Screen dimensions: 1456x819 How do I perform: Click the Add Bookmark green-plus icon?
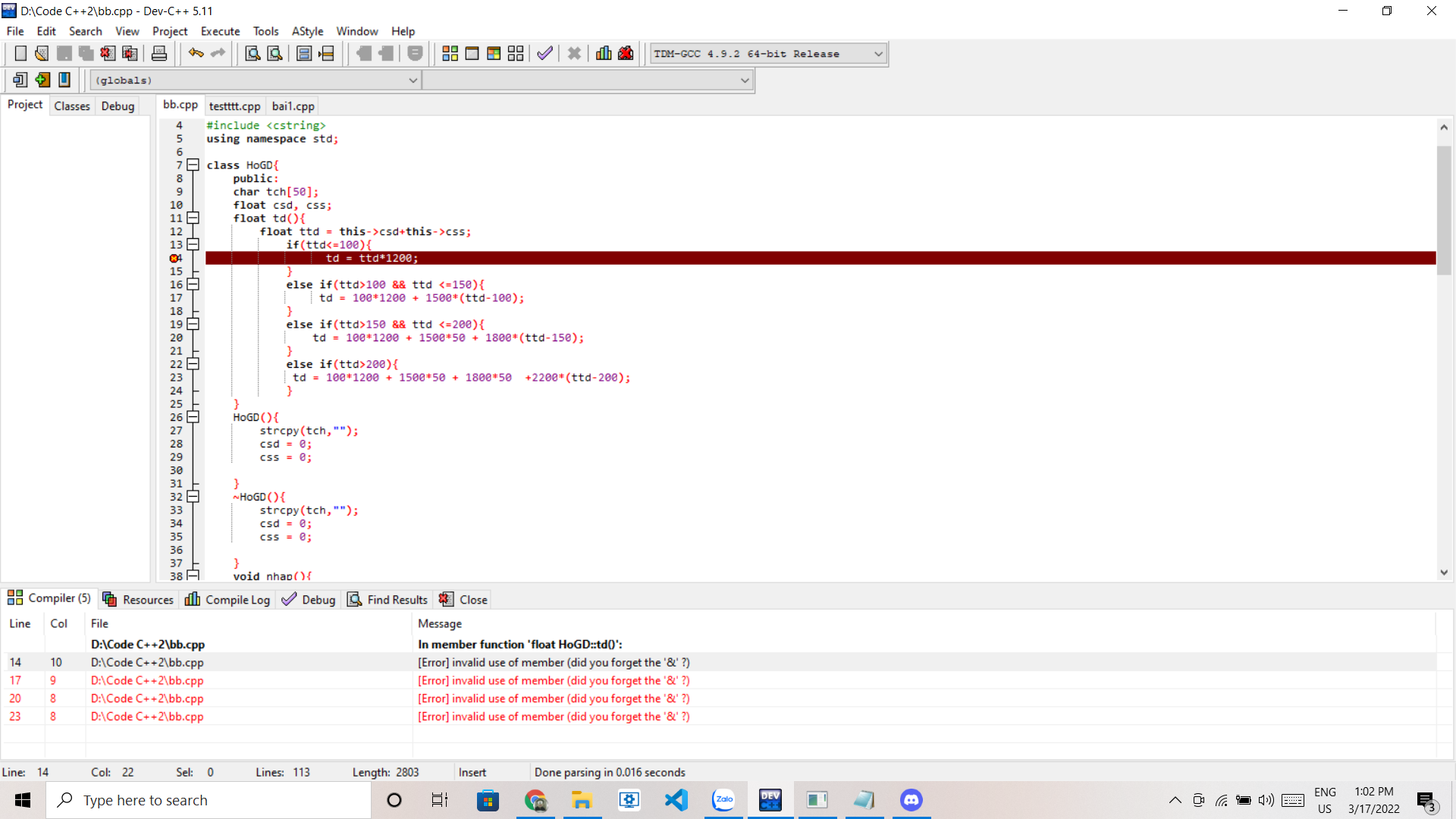(x=42, y=80)
